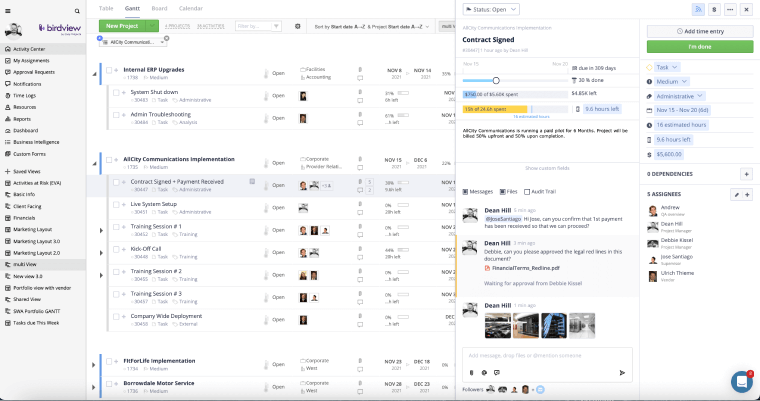This screenshot has width=760, height=401.
Task: Open the New Project dropdown arrow
Action: click(x=153, y=26)
